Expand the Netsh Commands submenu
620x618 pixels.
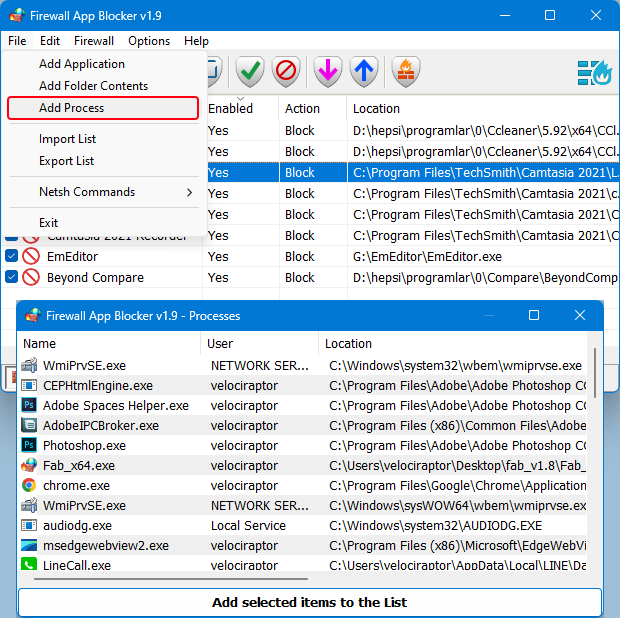pos(102,192)
